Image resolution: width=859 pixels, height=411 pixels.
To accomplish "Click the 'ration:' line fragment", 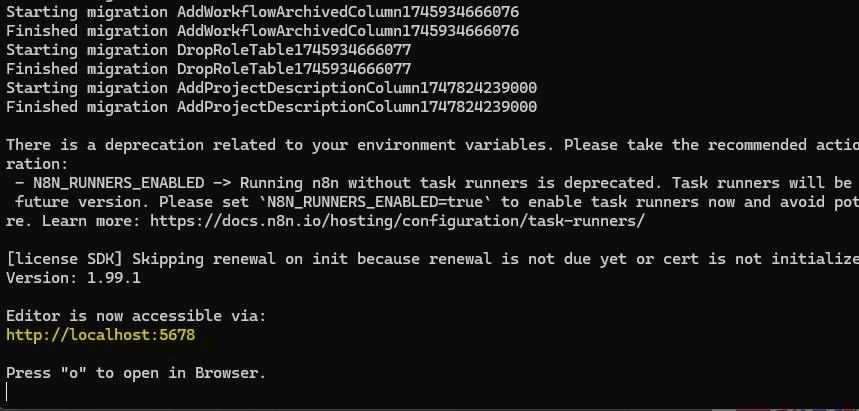I will pos(37,164).
